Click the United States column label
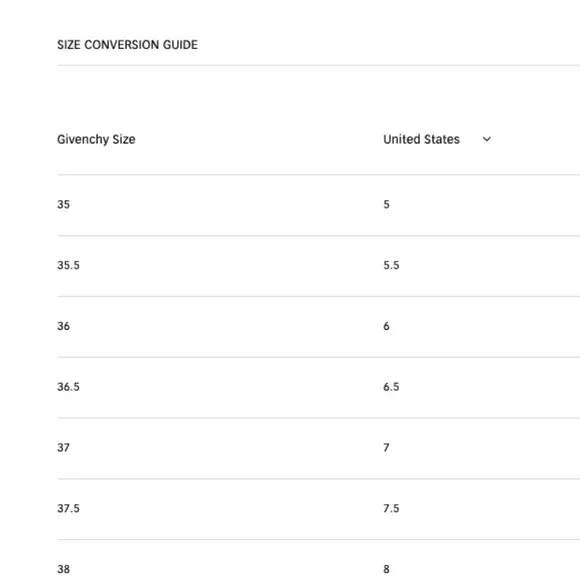This screenshot has height=580, width=580. click(x=421, y=139)
